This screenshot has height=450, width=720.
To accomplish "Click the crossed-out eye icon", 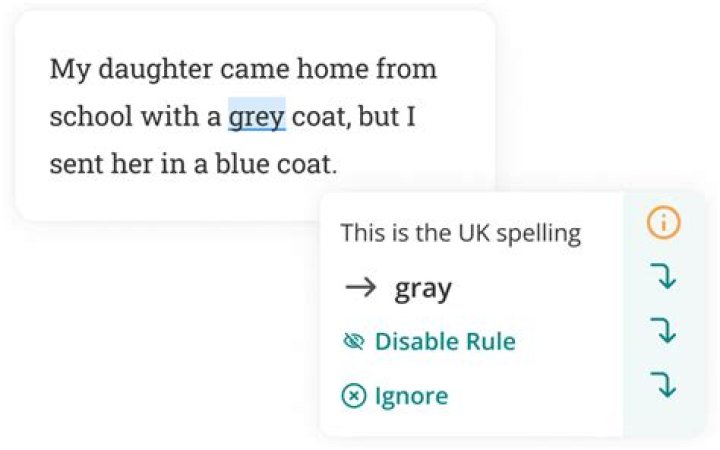I will pyautogui.click(x=353, y=342).
